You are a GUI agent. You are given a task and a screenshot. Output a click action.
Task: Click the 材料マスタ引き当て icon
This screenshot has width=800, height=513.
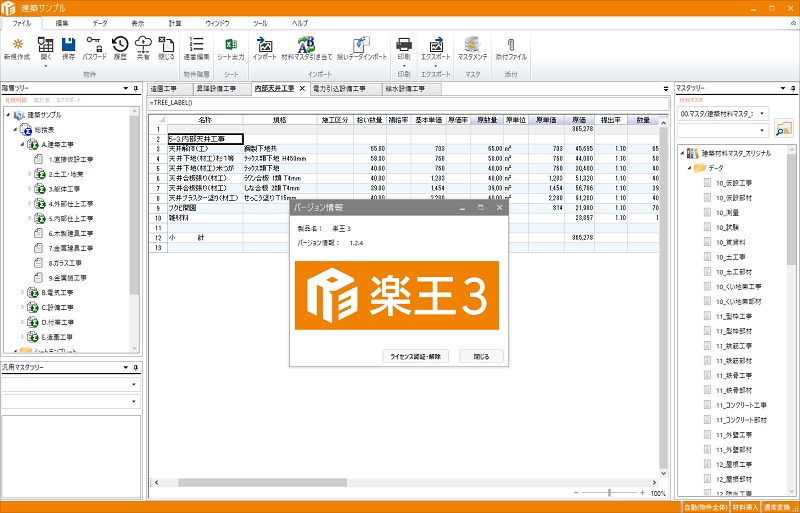(307, 45)
